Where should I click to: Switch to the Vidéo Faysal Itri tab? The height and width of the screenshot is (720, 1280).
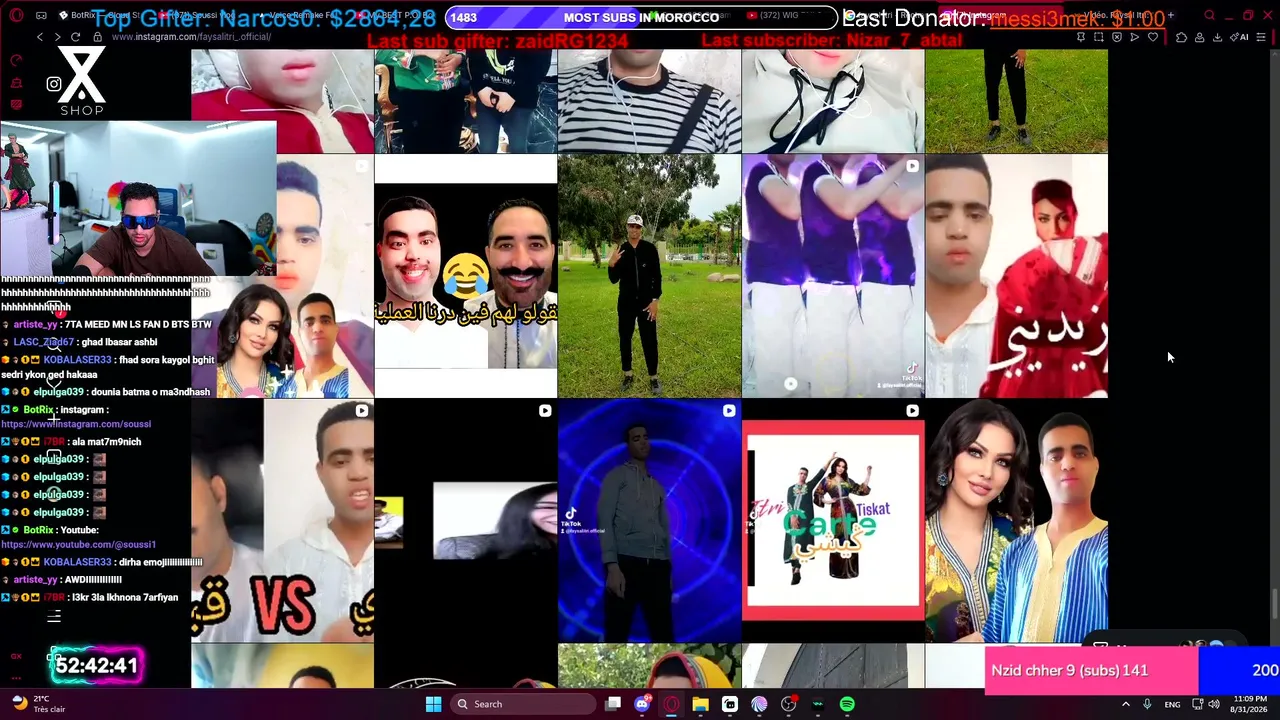coord(1115,15)
